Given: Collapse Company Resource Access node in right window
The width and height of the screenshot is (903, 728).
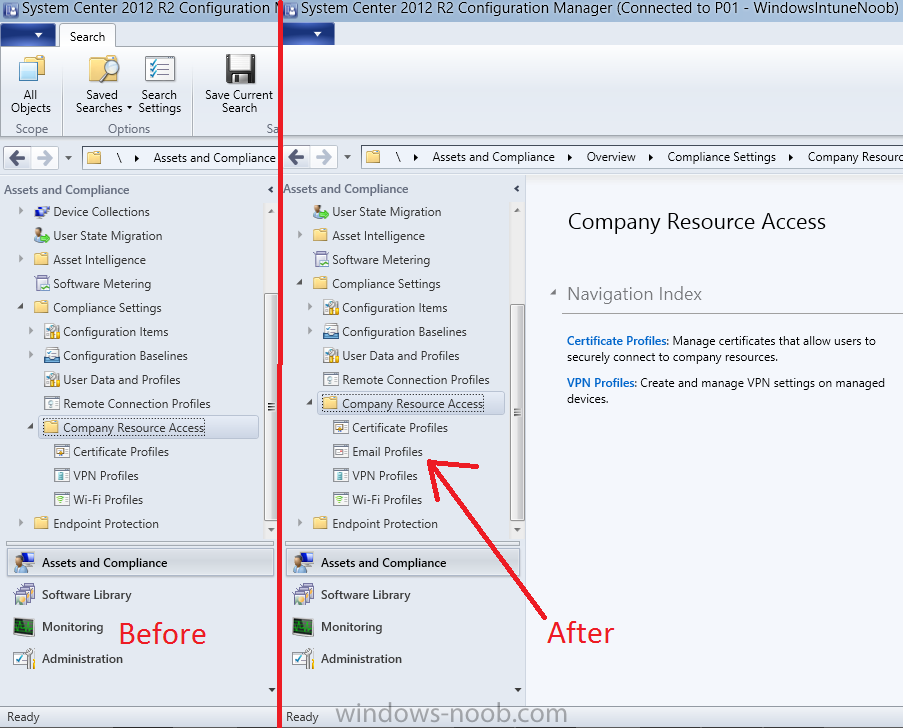Looking at the screenshot, I should (x=310, y=403).
